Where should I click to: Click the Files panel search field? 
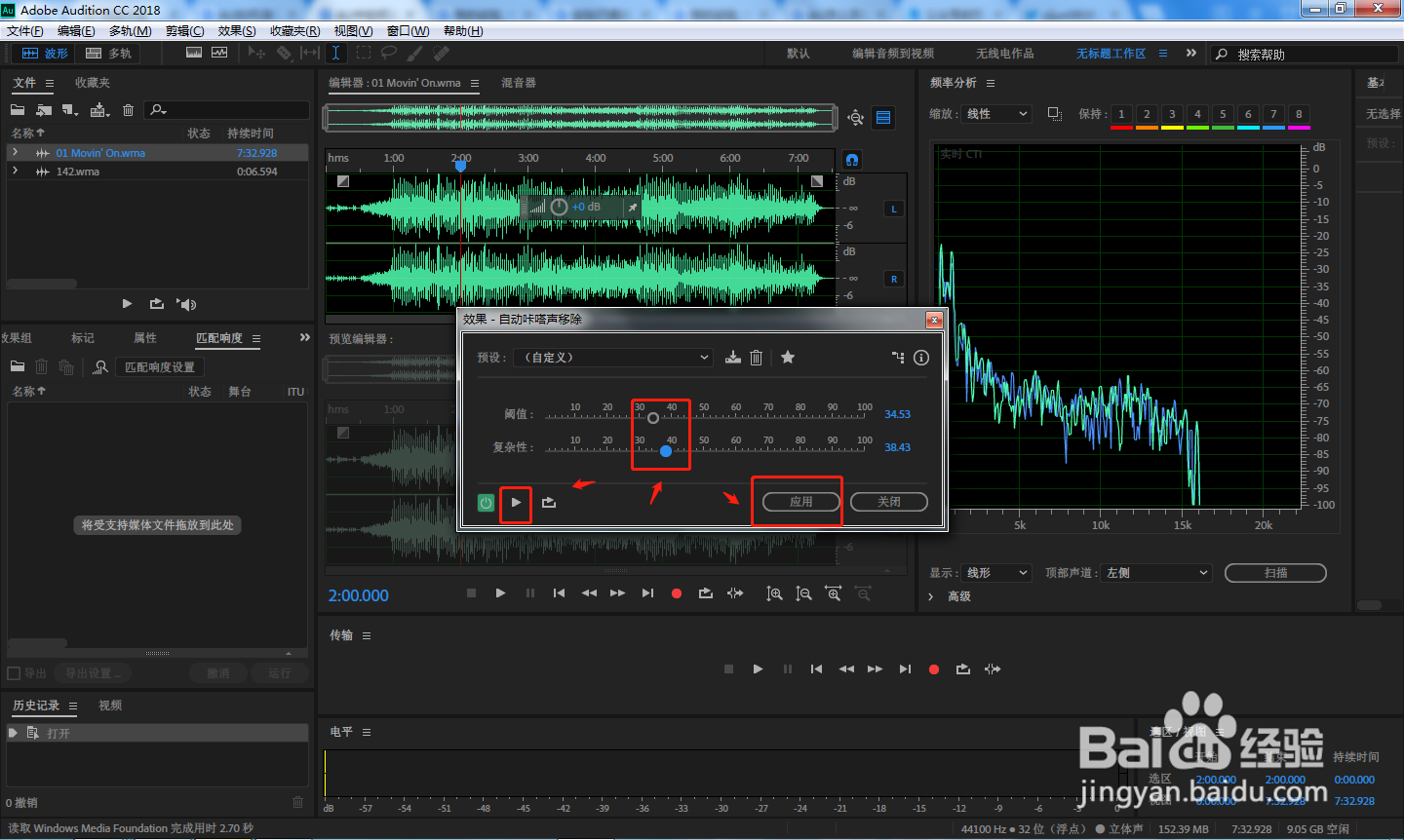coord(227,110)
